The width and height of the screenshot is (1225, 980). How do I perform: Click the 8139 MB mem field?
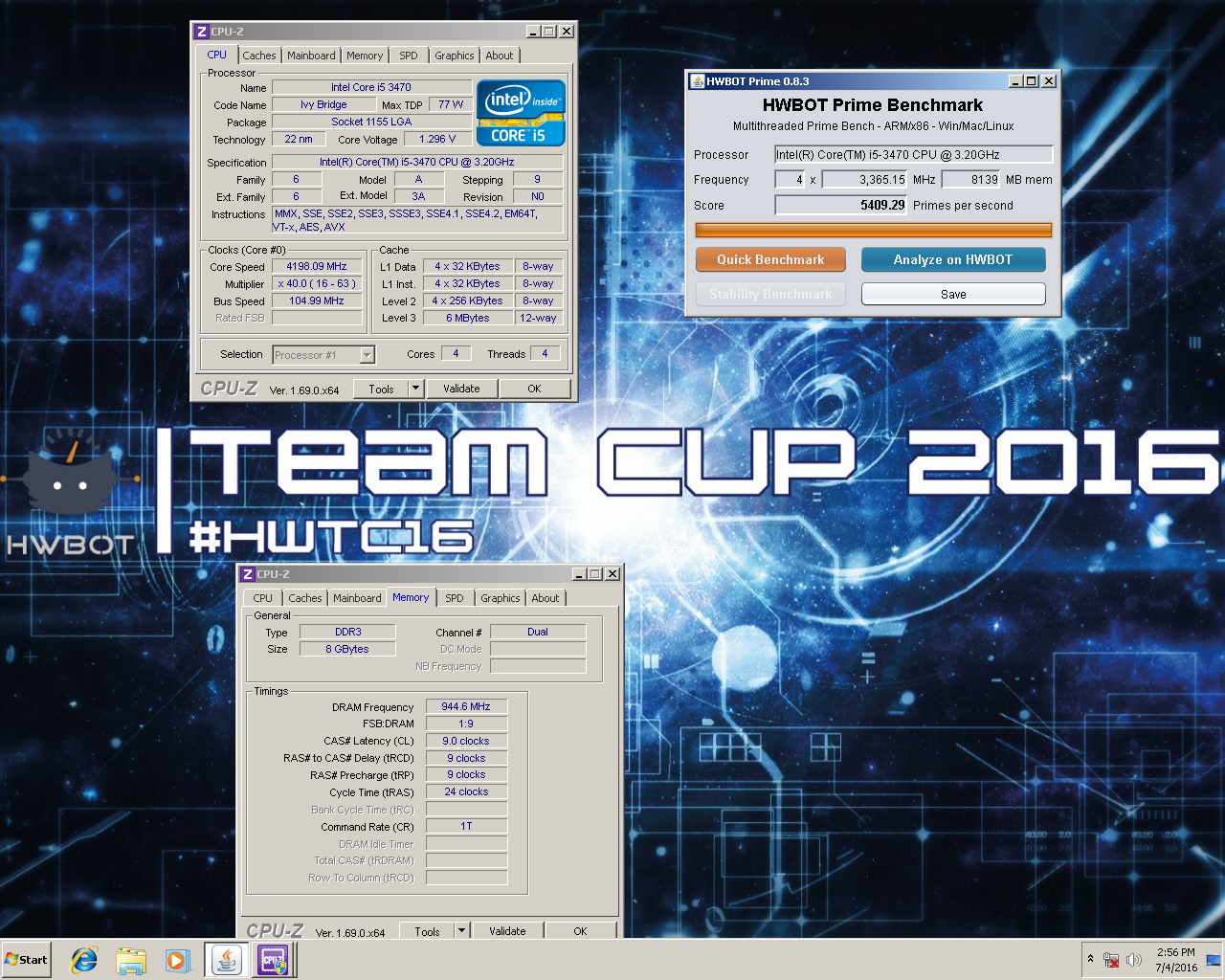971,179
